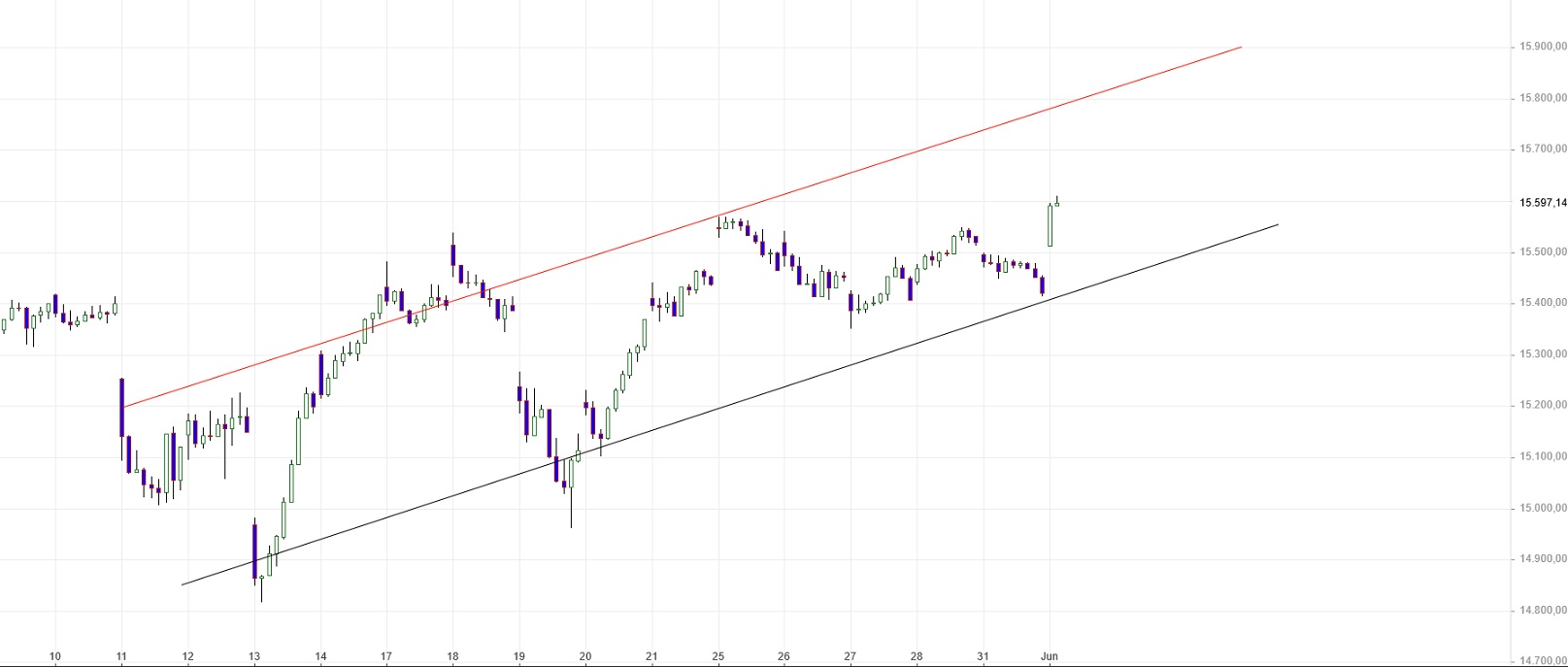Screen dimensions: 1568x667
Task: Click the purple candle at 13's open
Action: tap(254, 550)
